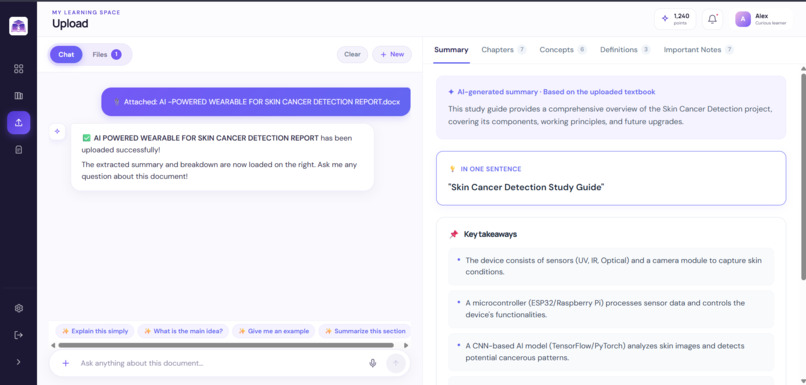Expand the sidebar with chevron arrow
806x385 pixels.
[19, 362]
